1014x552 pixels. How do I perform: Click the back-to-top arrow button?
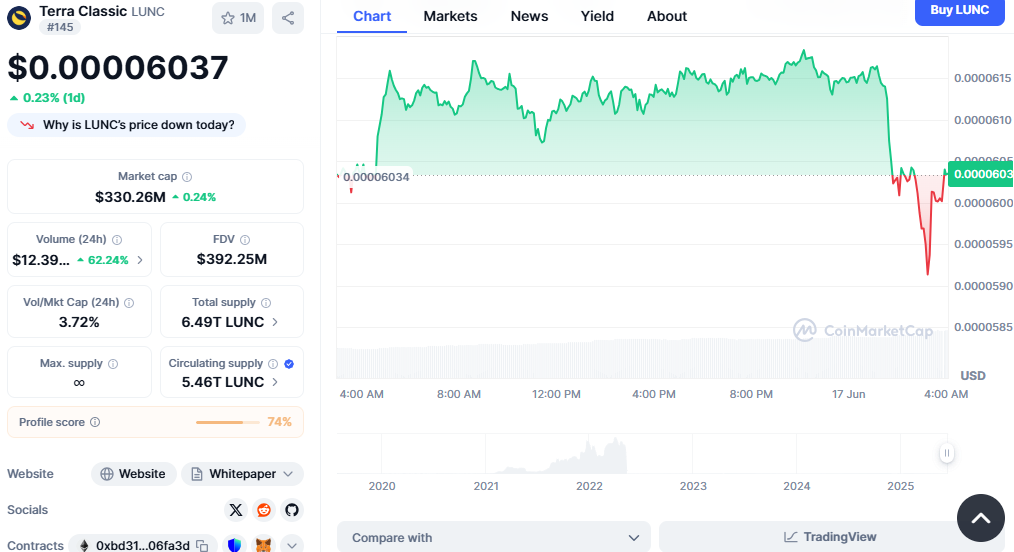click(x=981, y=518)
